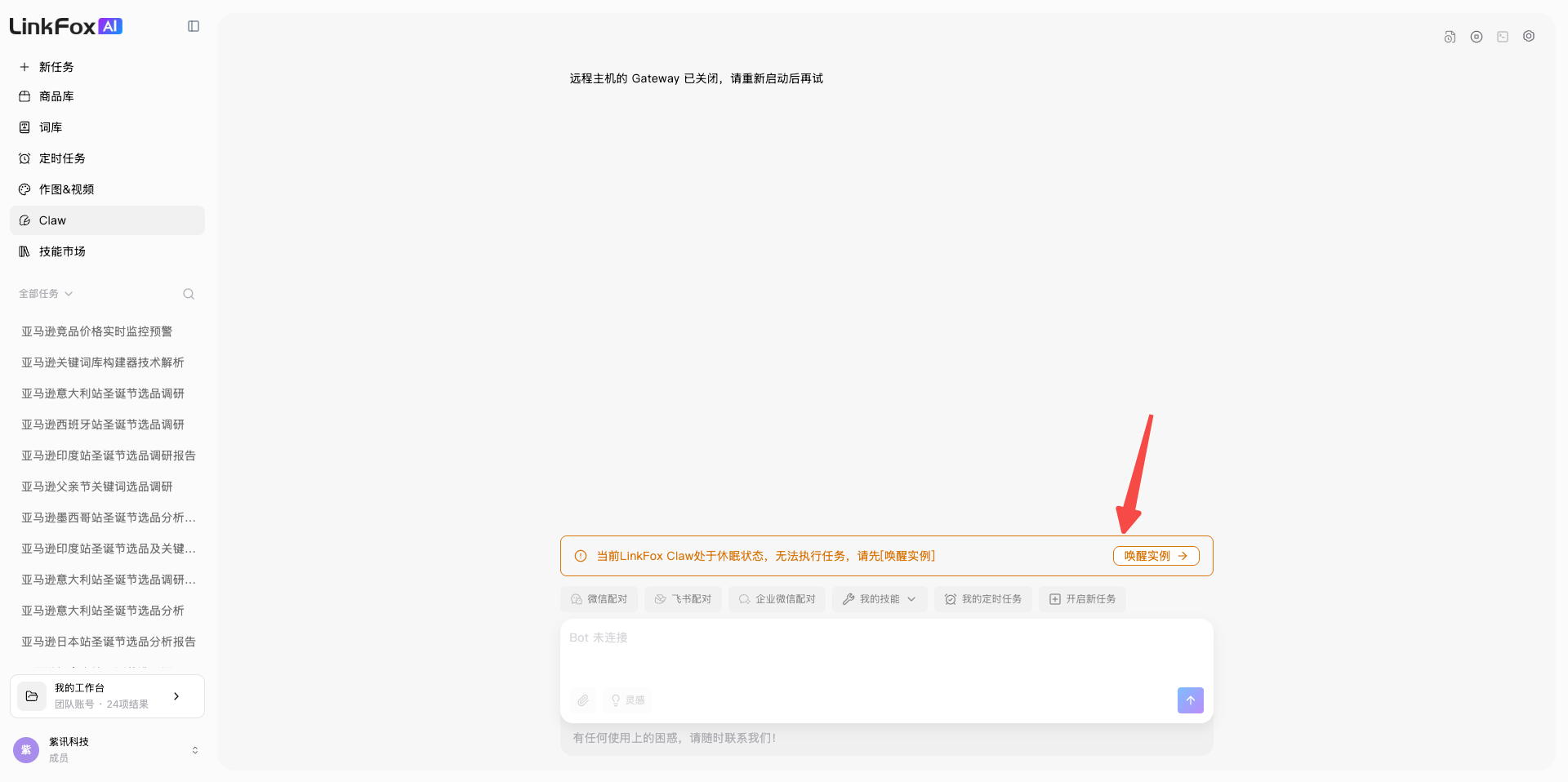Open the terminal console icon
This screenshot has width=1568, height=782.
click(x=1503, y=37)
